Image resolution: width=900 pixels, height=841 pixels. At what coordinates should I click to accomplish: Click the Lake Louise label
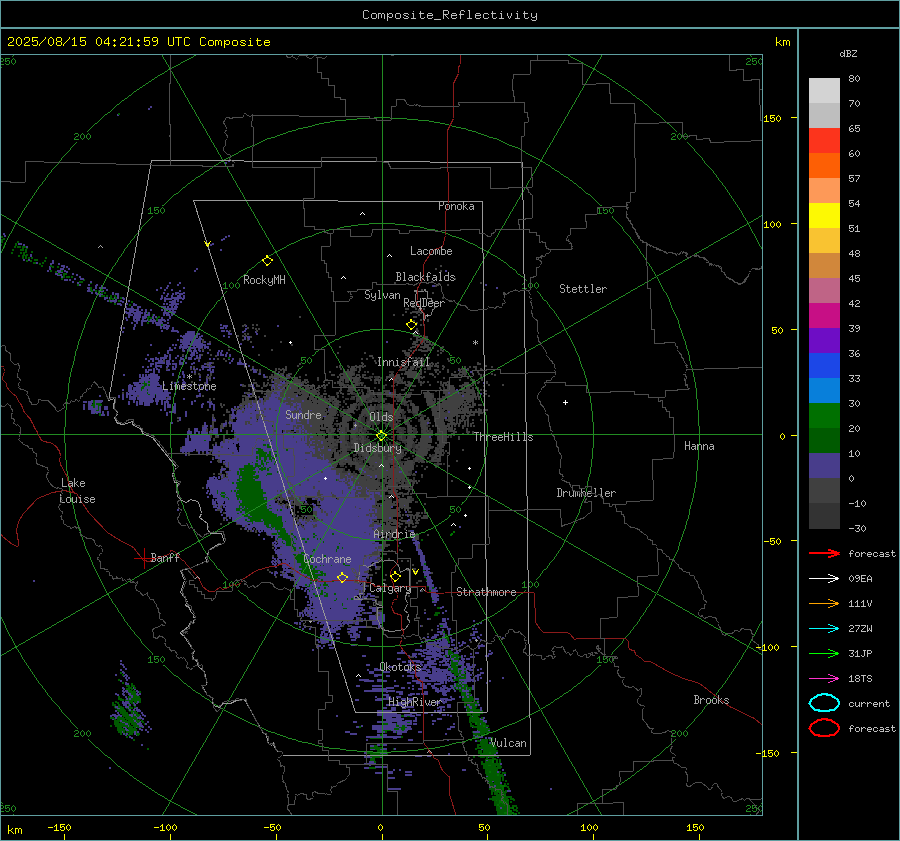click(77, 491)
